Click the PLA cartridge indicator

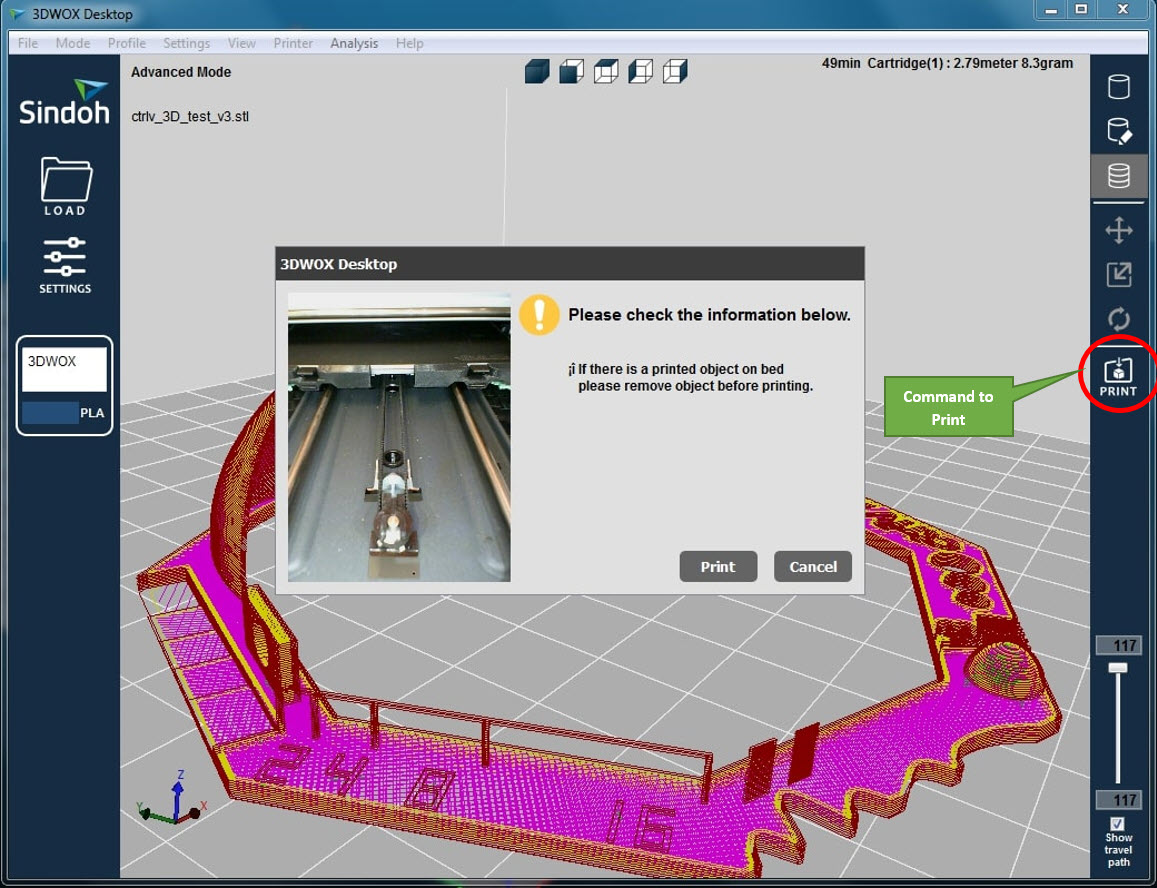(65, 413)
